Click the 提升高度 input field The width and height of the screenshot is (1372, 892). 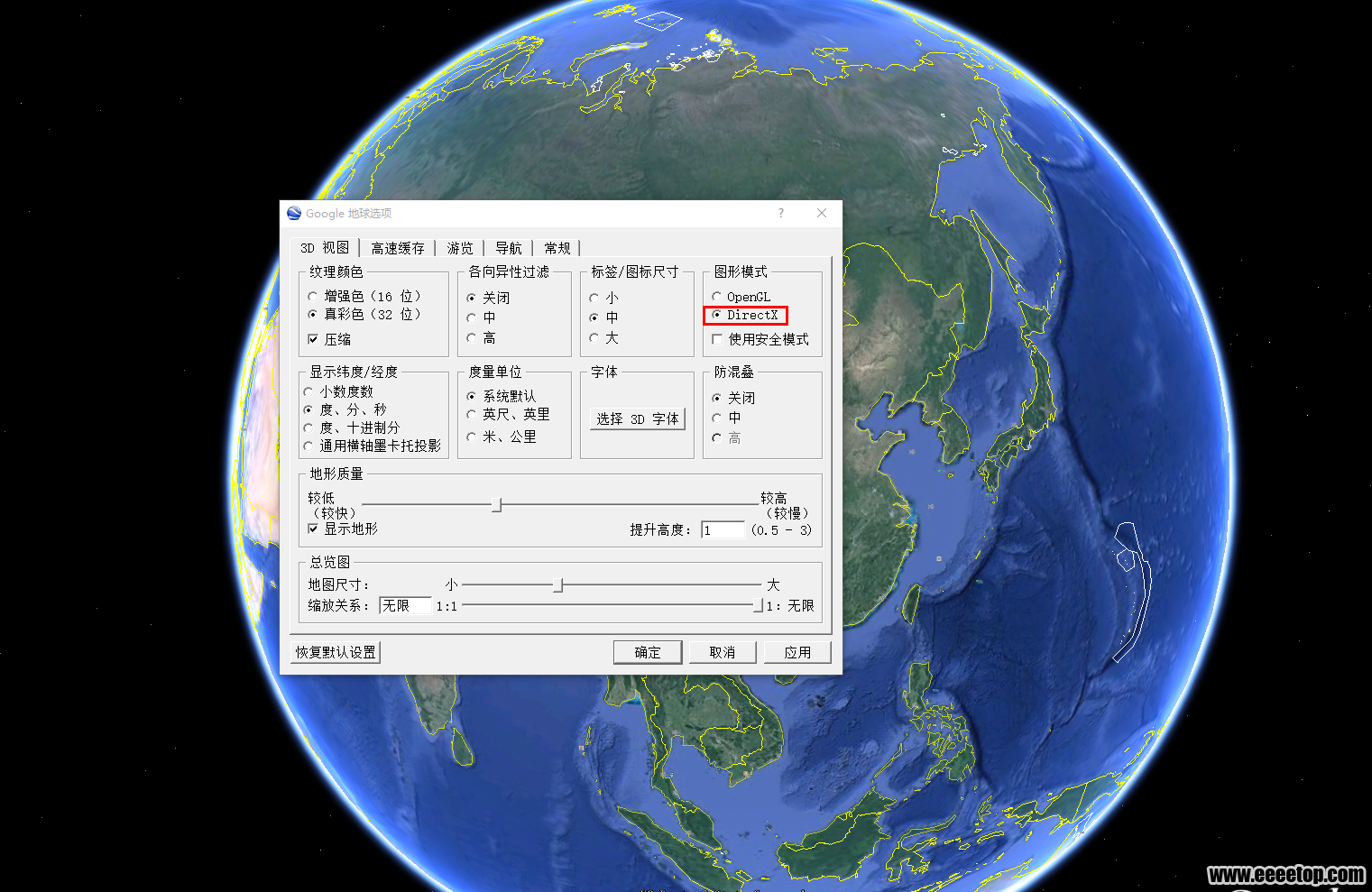[723, 529]
